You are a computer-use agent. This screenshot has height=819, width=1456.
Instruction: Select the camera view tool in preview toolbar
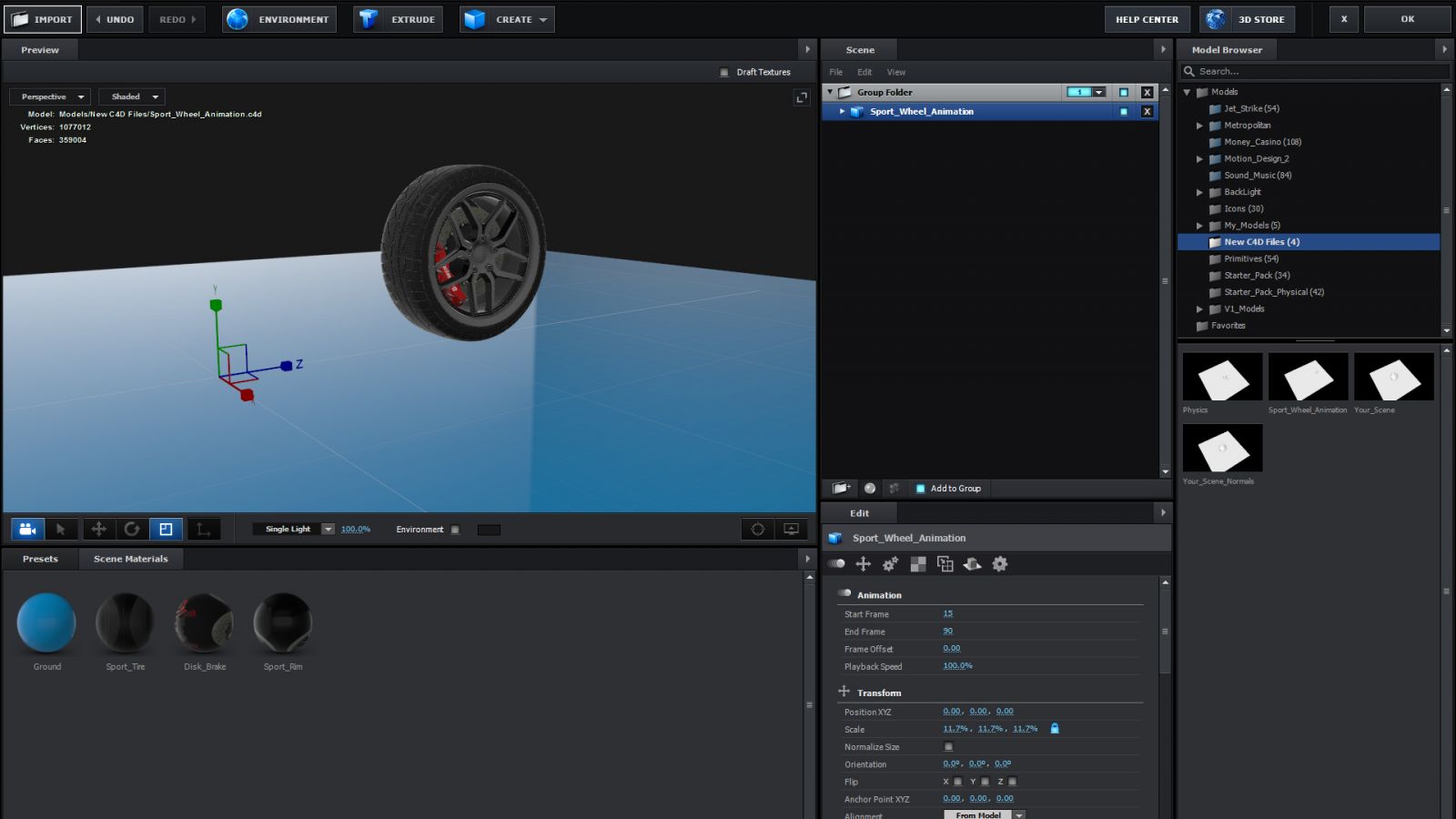pyautogui.click(x=27, y=529)
